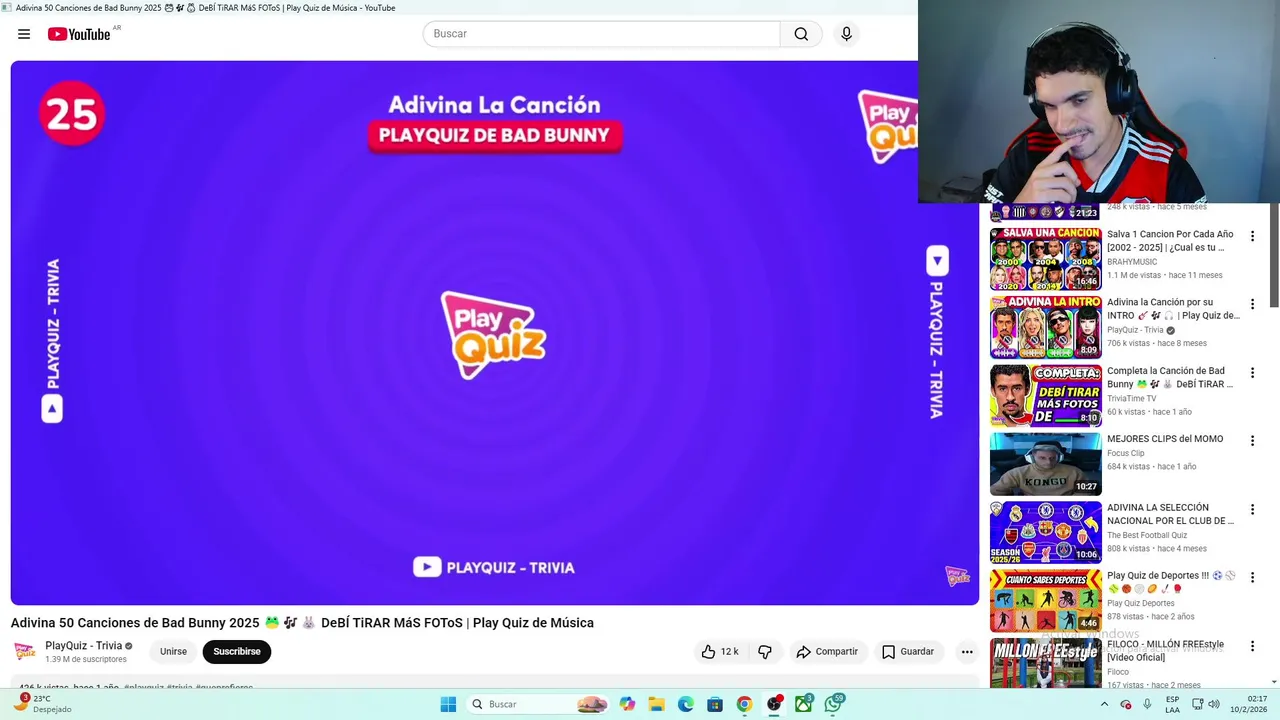Click the '1.39 M de suscriptores' text
The height and width of the screenshot is (720, 1280).
(x=86, y=660)
